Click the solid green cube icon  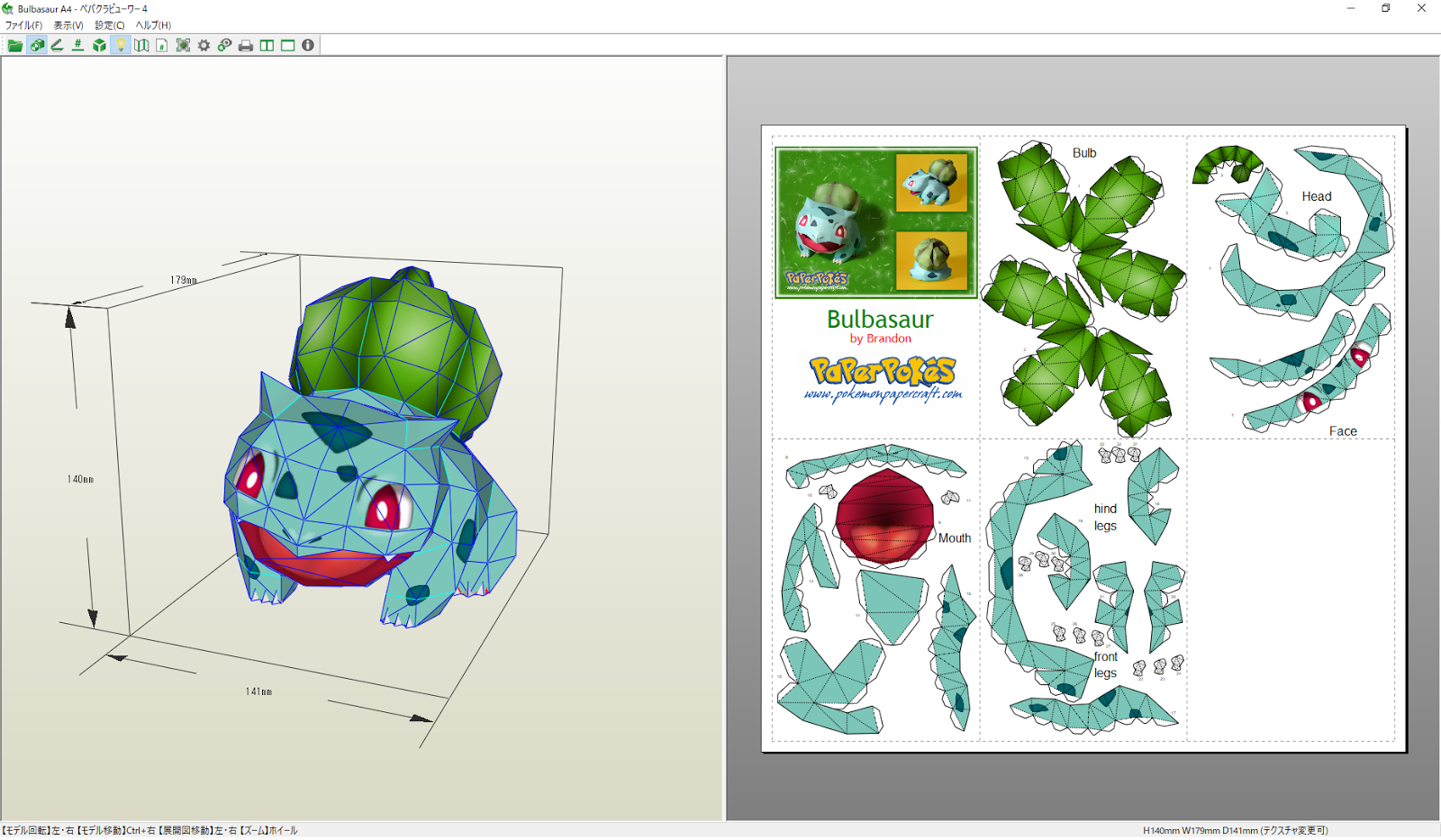[x=99, y=45]
